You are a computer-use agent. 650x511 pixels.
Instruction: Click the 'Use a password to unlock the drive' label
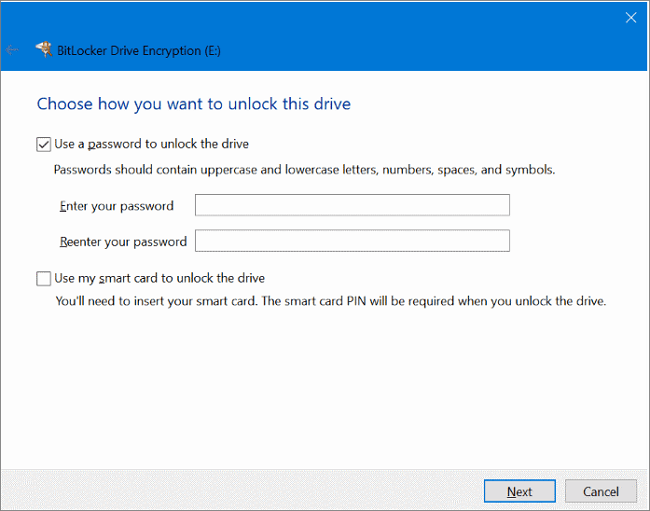(151, 144)
